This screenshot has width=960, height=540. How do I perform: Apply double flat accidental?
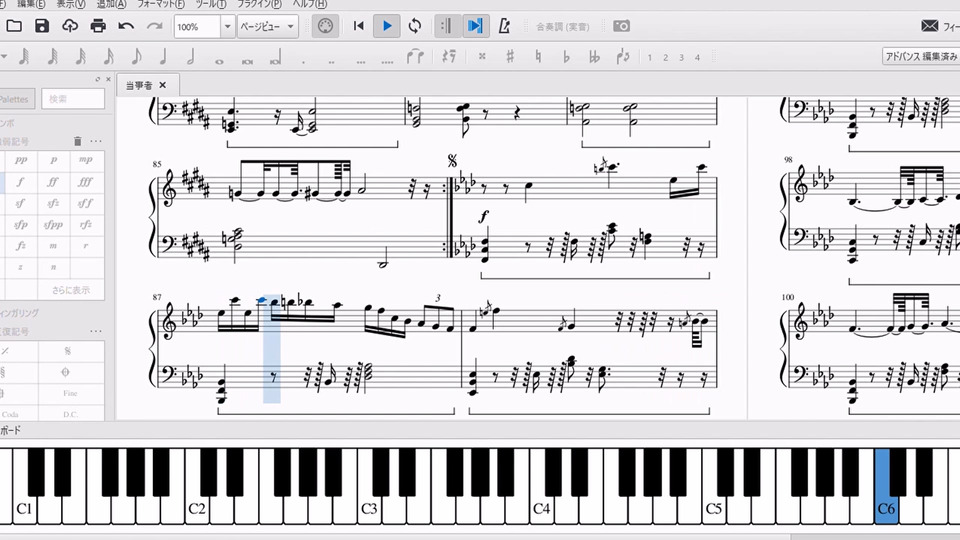point(594,56)
